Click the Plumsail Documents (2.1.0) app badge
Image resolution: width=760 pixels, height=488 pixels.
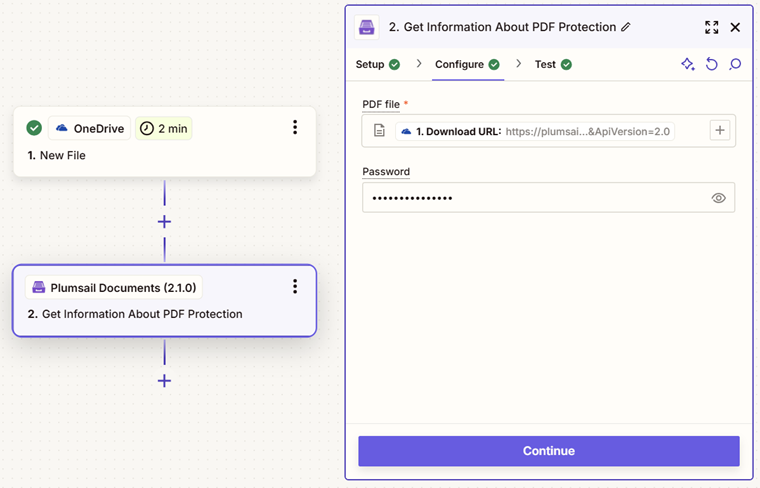(x=114, y=287)
